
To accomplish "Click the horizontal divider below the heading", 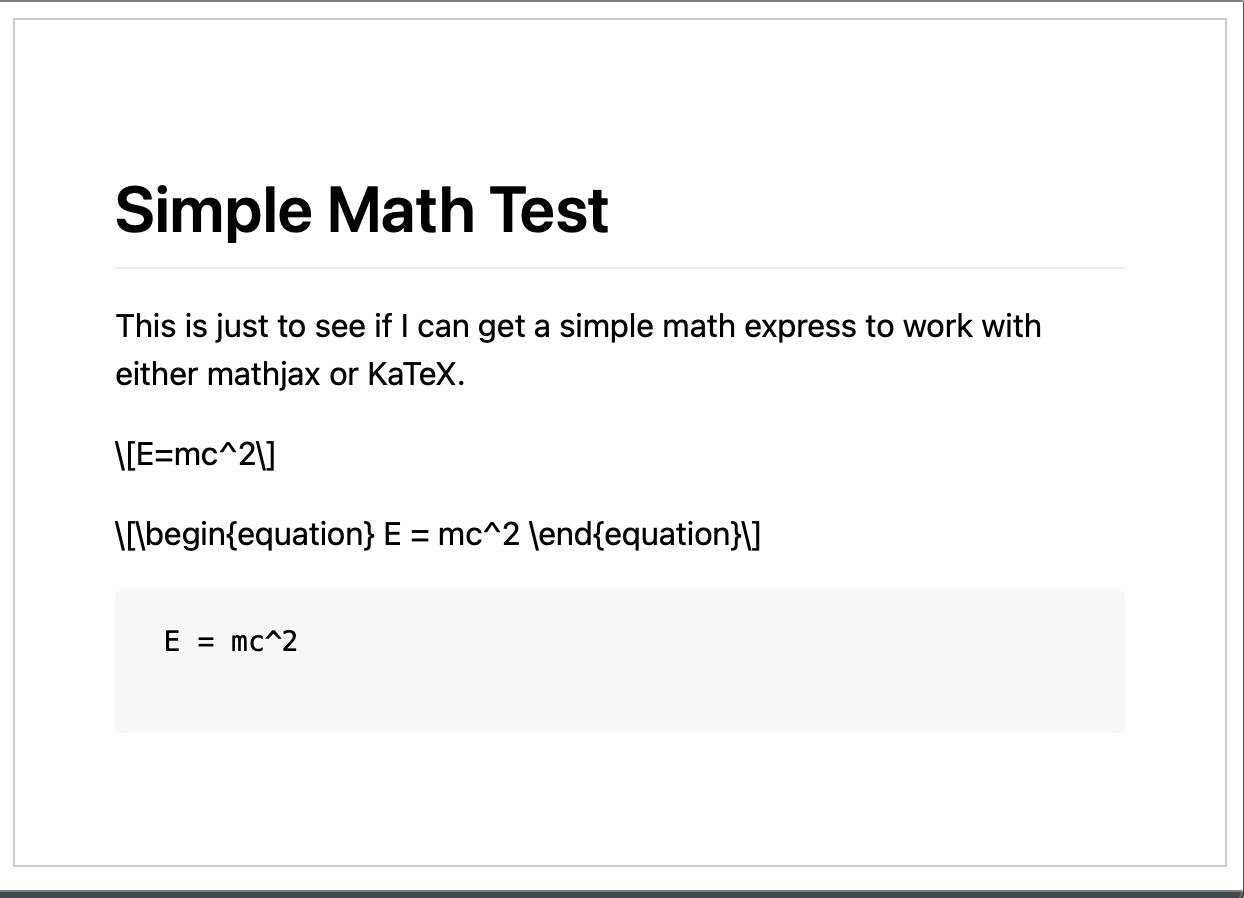I will pos(620,268).
